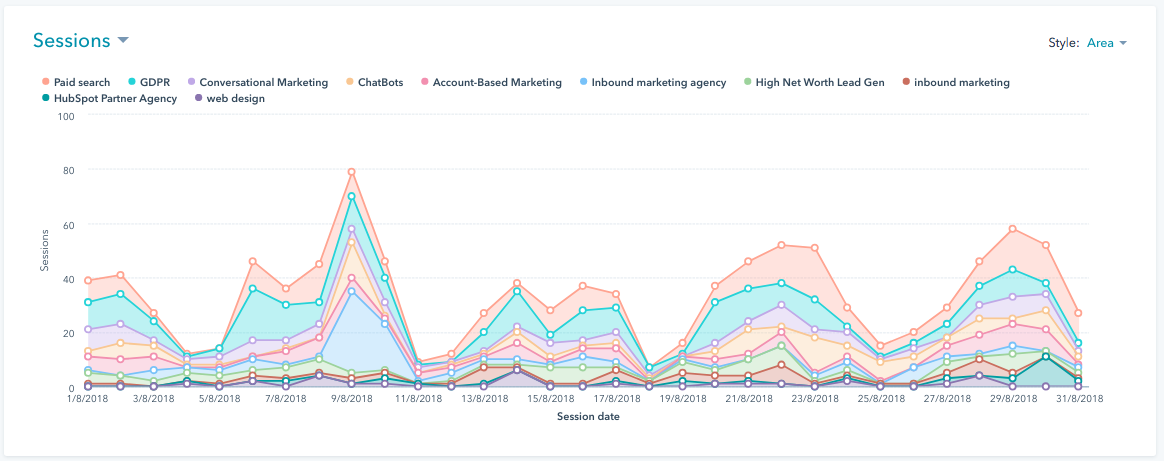This screenshot has width=1164, height=461.
Task: Toggle the ChatBots legend series
Action: (373, 82)
